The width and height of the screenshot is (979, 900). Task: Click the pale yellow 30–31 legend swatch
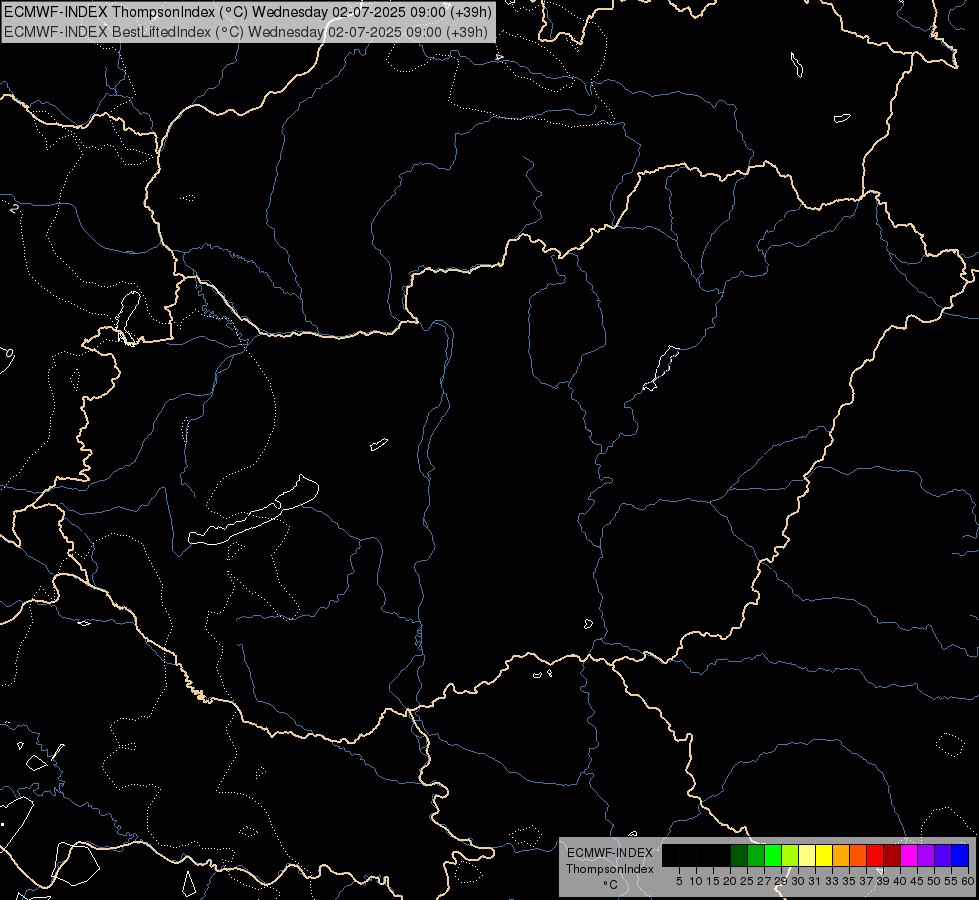pyautogui.click(x=807, y=855)
